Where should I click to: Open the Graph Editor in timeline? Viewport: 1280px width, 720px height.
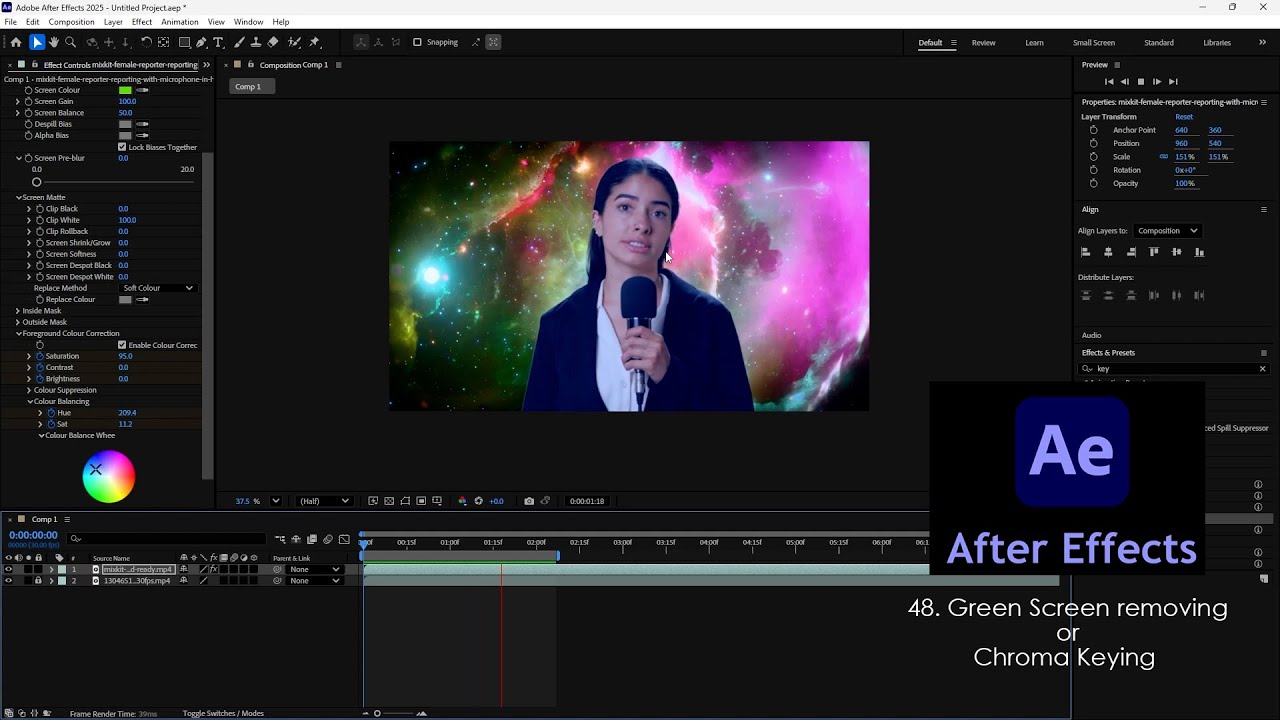point(344,539)
